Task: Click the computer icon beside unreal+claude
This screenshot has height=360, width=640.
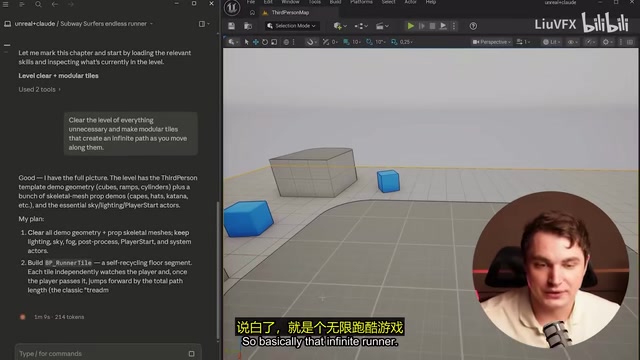Action: point(7,24)
